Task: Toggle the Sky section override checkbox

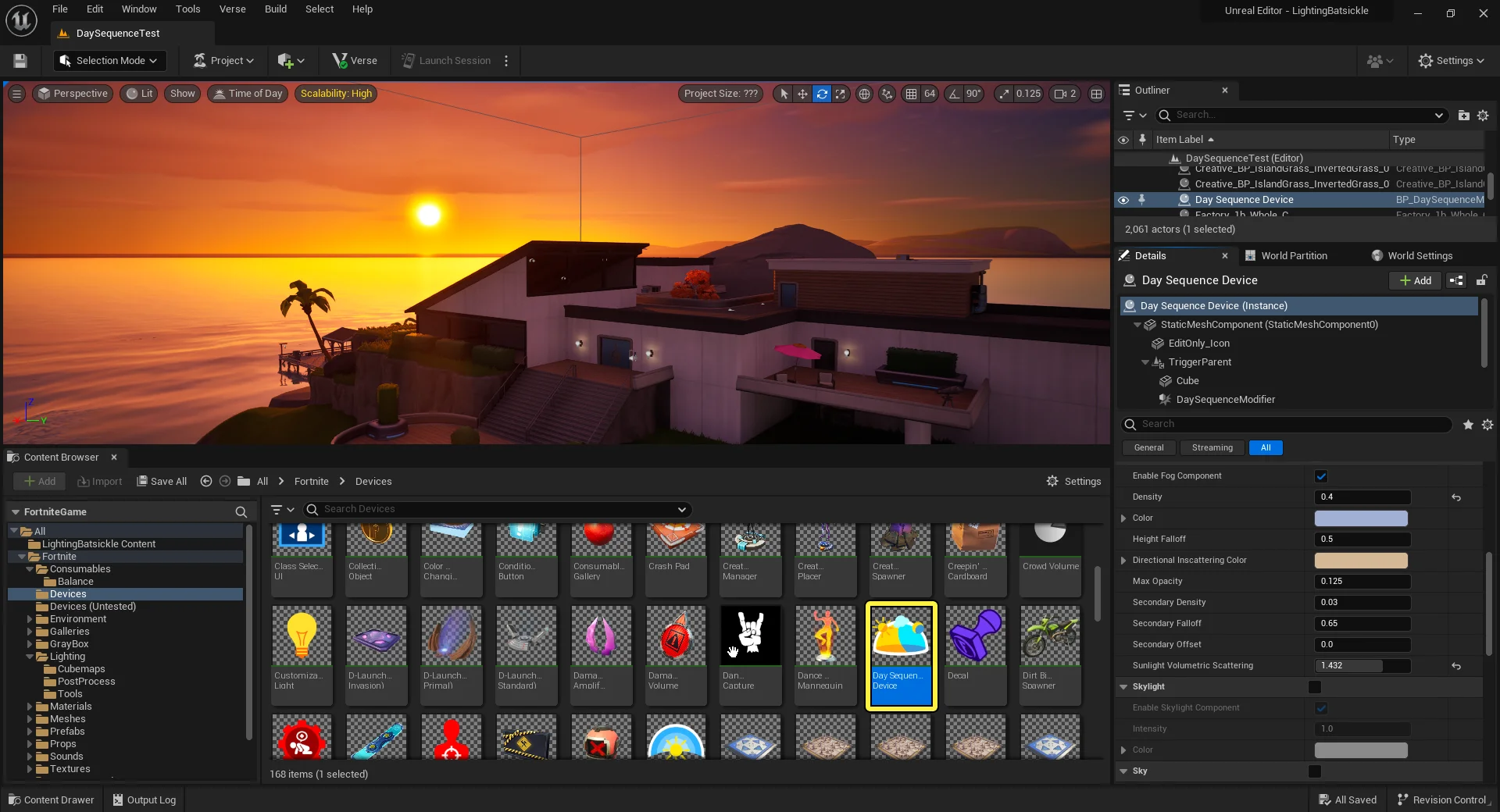Action: tap(1315, 771)
